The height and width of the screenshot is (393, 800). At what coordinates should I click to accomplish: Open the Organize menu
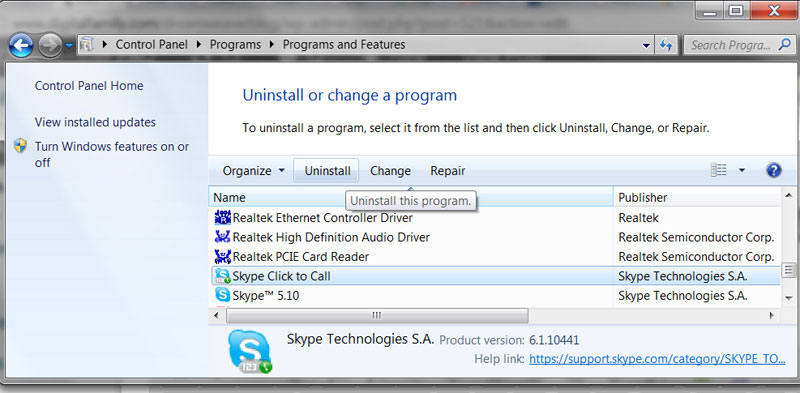tap(254, 171)
